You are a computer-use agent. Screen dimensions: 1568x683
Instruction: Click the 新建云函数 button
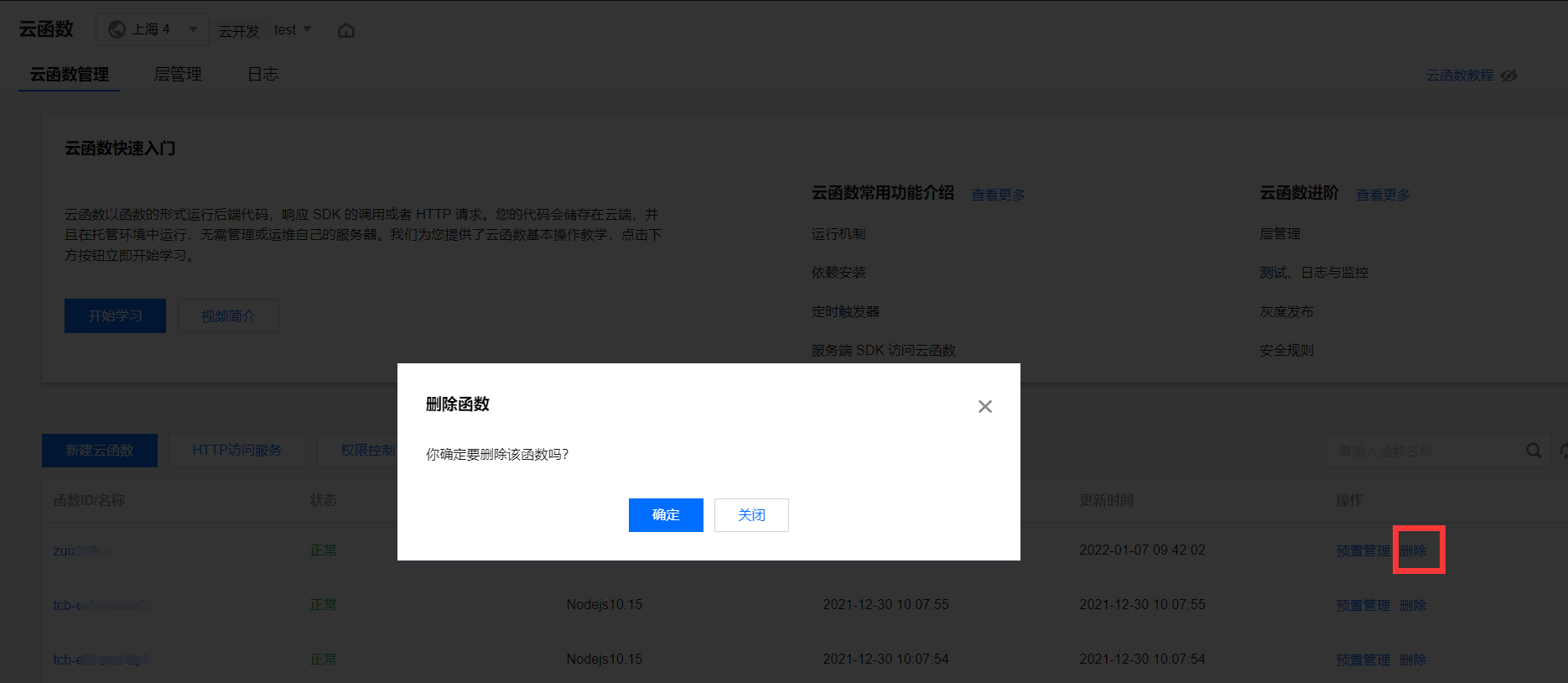pos(100,451)
